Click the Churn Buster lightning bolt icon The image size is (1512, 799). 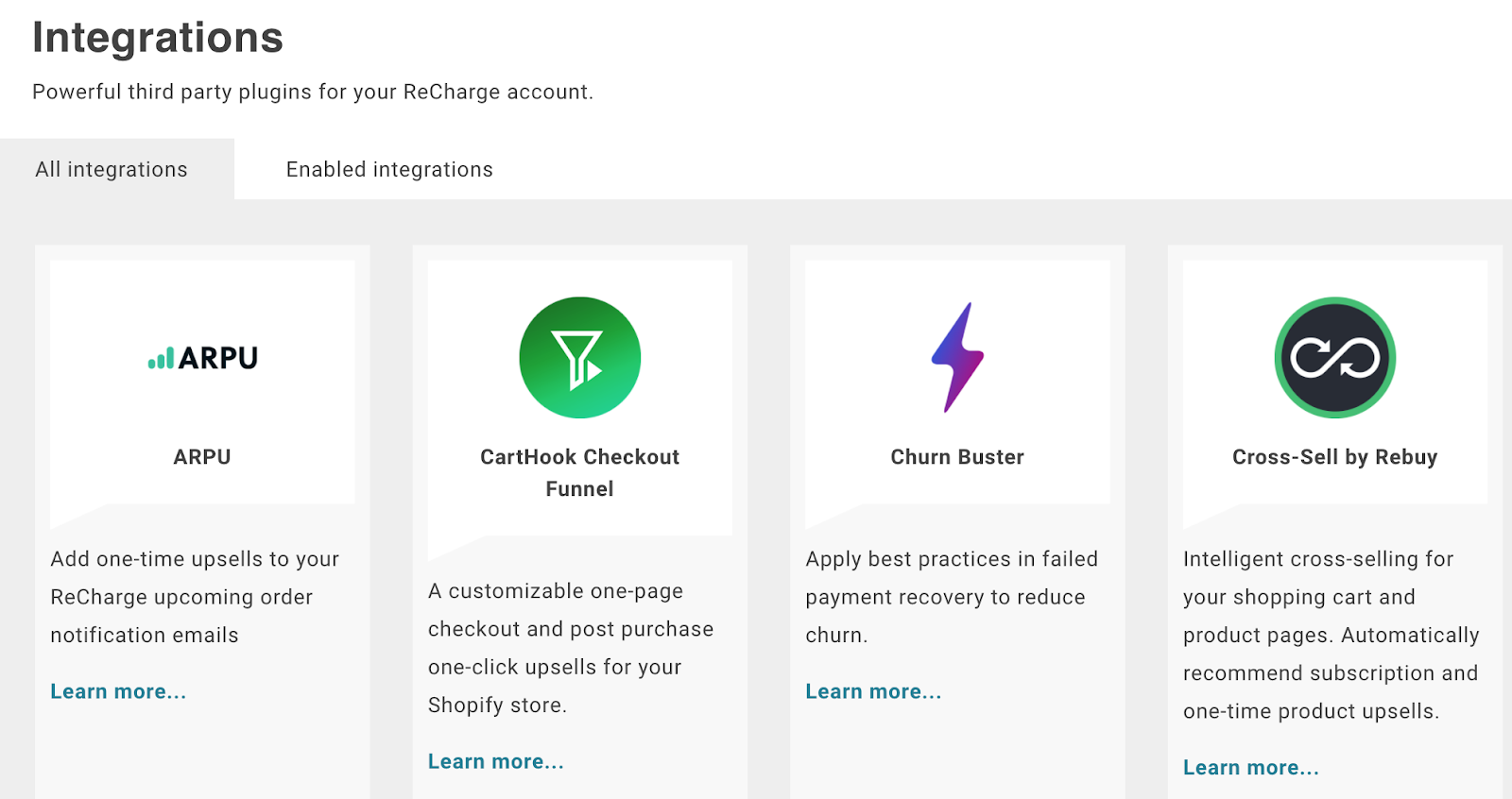tap(957, 357)
